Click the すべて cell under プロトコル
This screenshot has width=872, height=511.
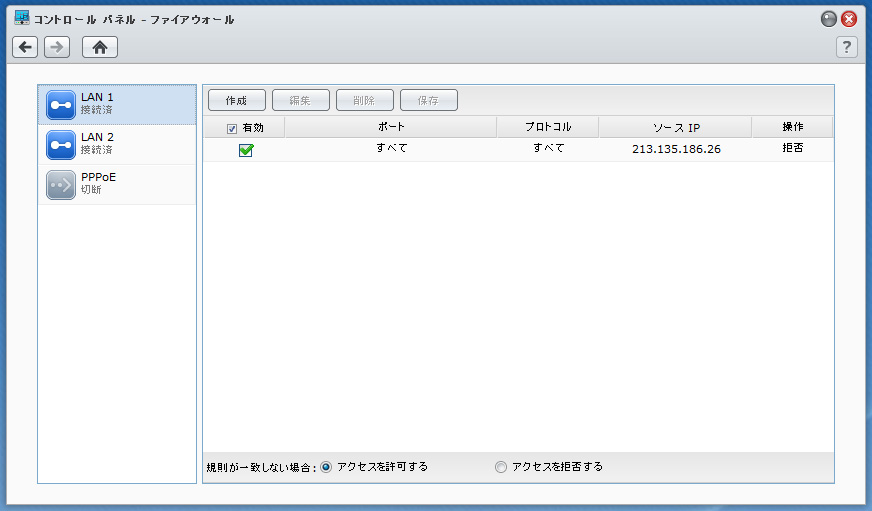pos(548,148)
